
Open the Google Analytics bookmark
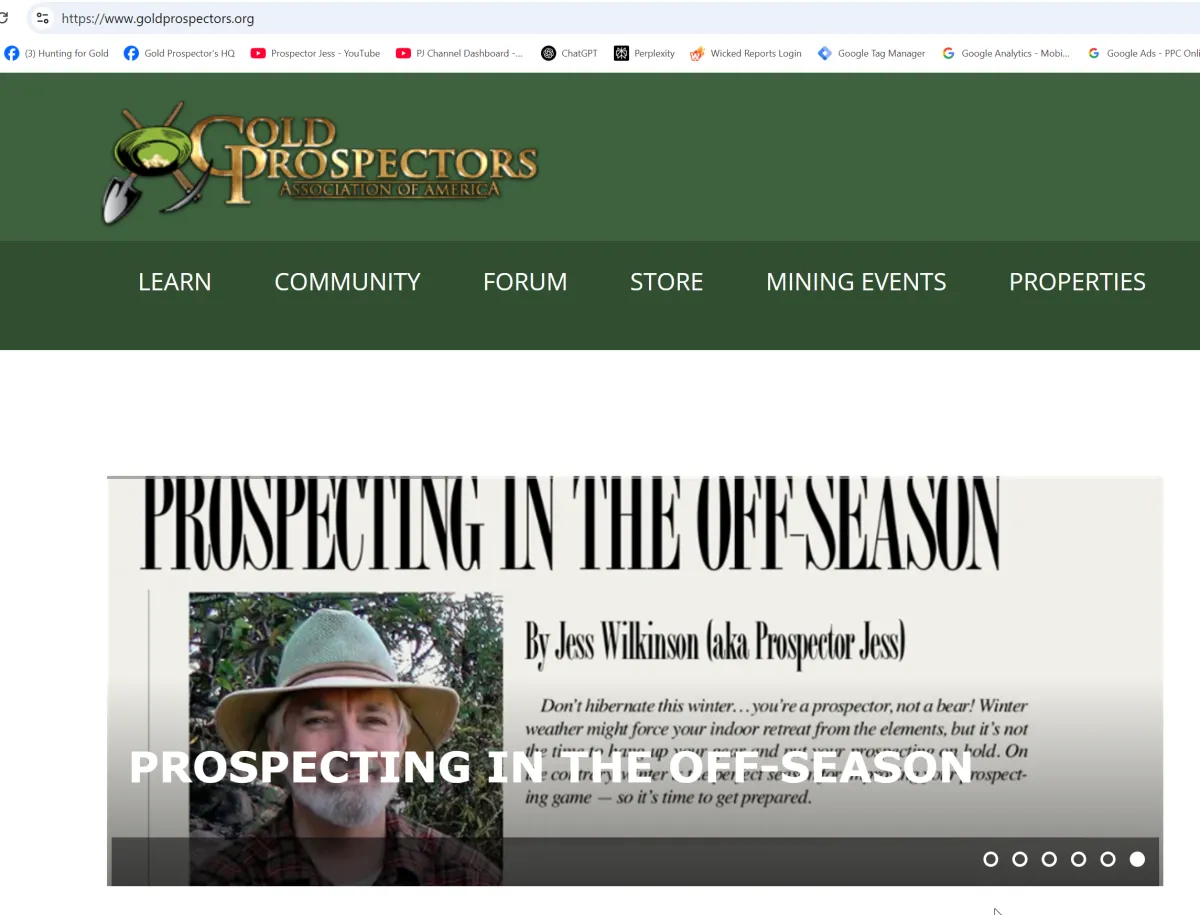[1006, 53]
